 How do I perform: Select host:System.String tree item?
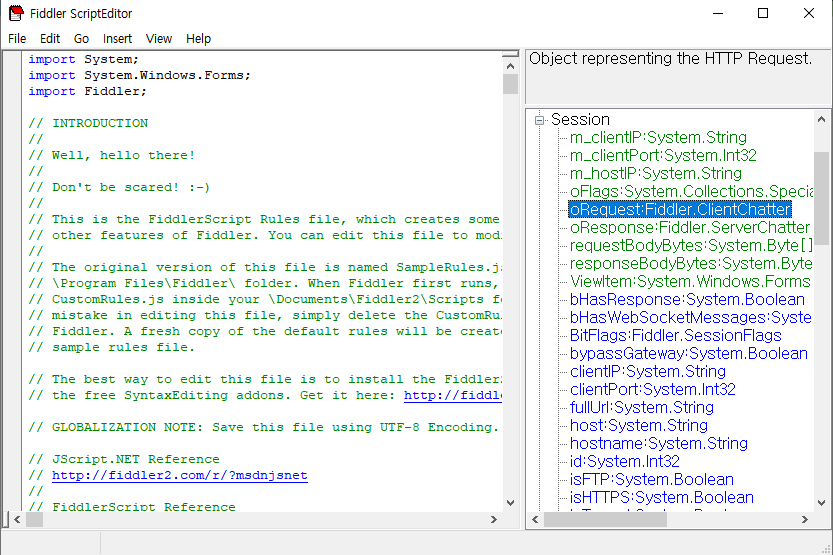click(x=639, y=426)
